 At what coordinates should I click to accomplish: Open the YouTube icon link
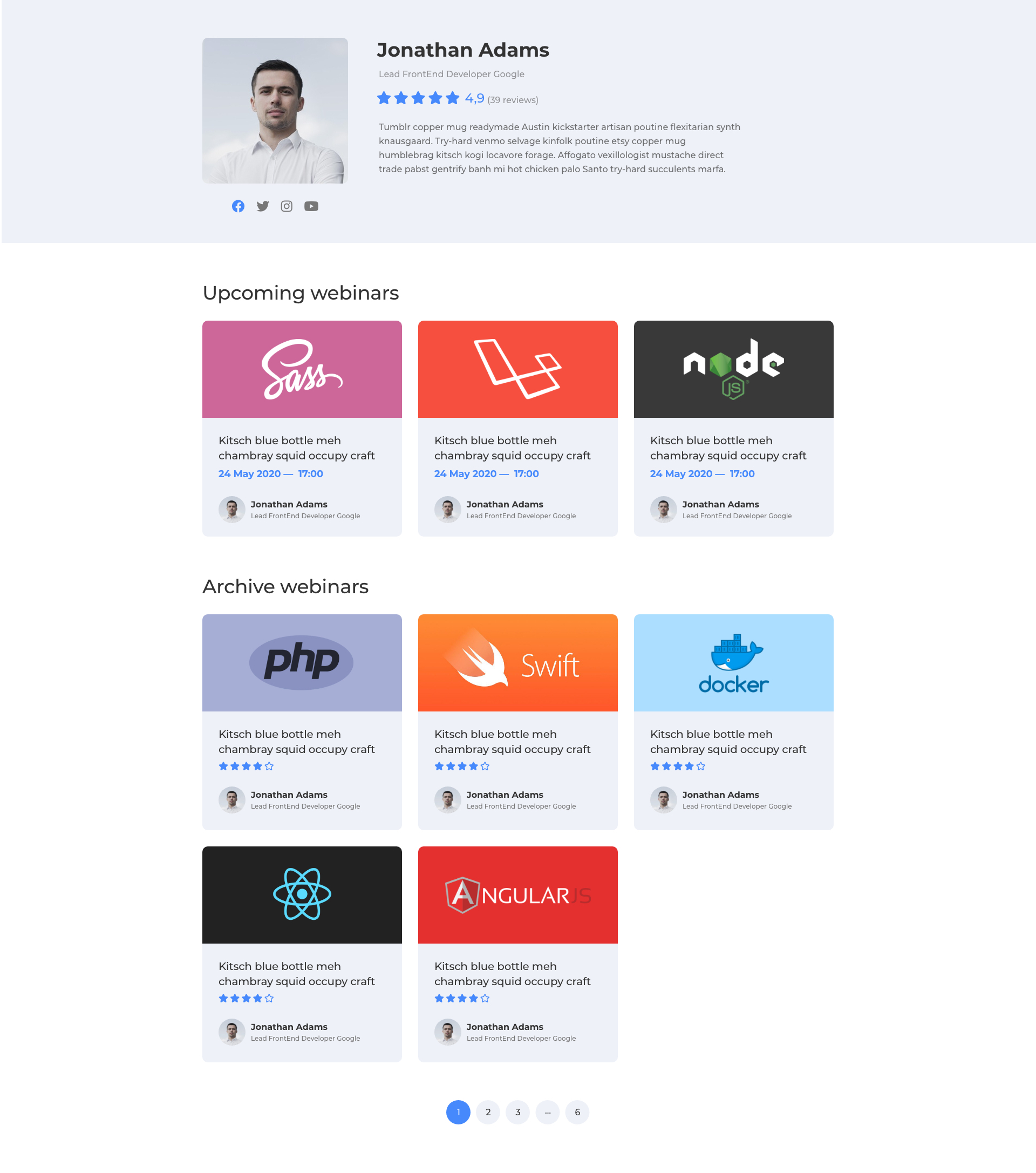[x=311, y=206]
